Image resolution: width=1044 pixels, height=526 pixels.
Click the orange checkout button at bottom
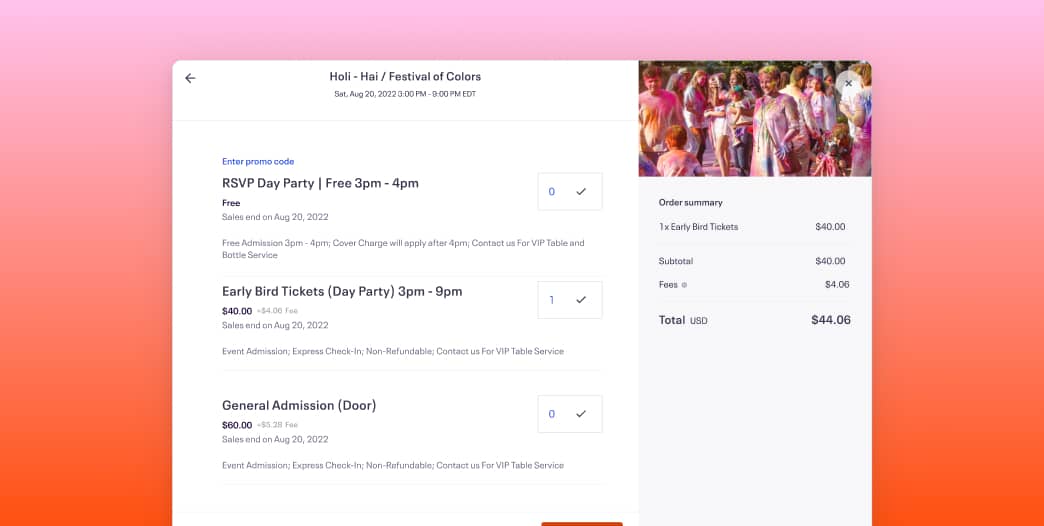(581, 524)
